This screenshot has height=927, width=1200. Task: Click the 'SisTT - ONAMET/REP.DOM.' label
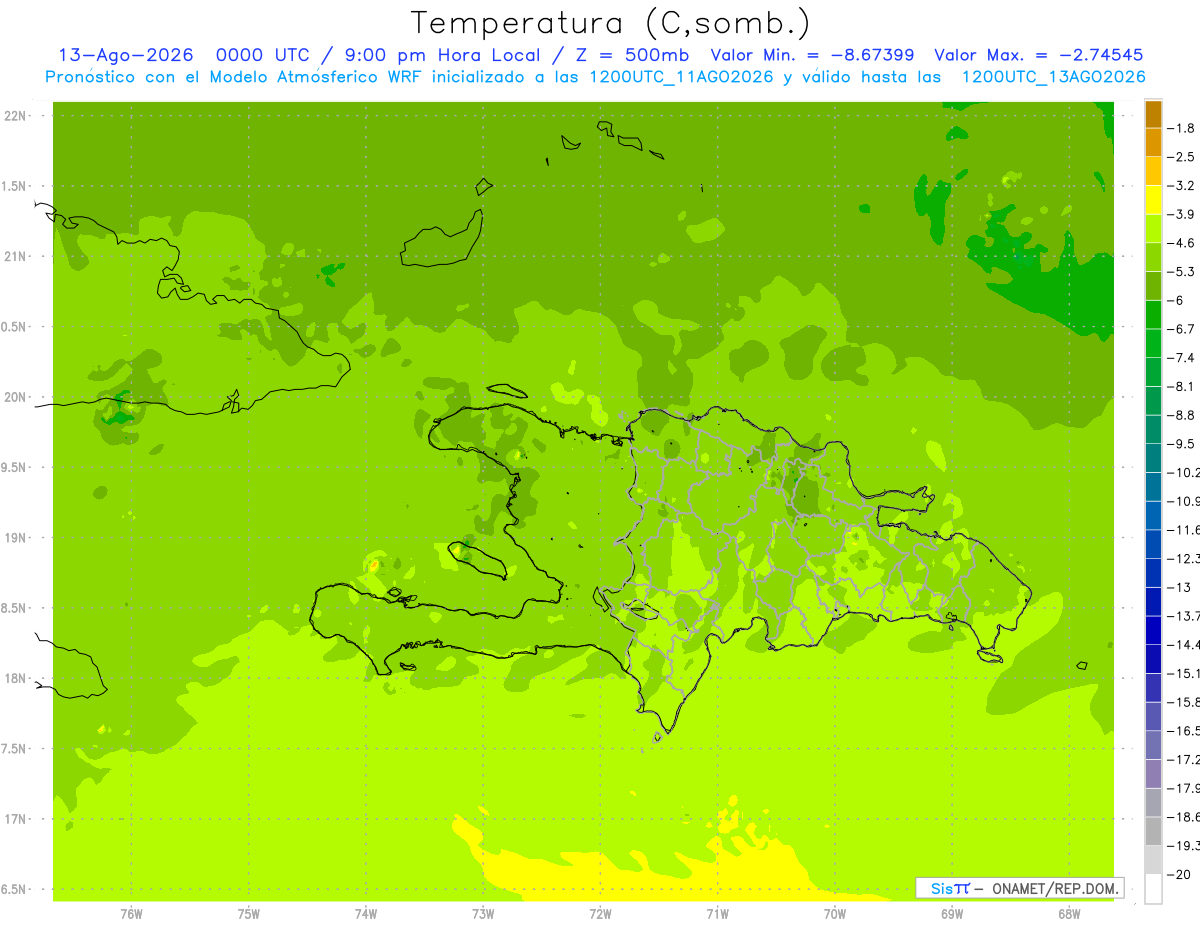[x=1019, y=888]
